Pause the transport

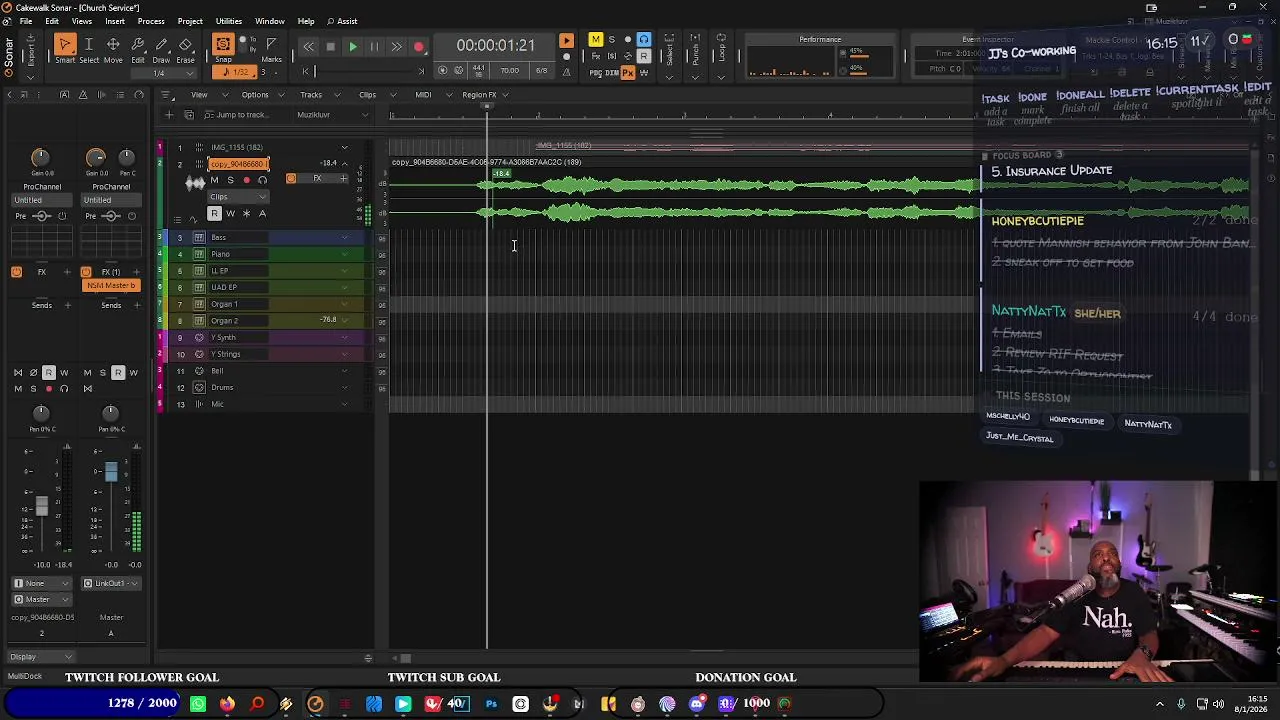click(x=374, y=47)
